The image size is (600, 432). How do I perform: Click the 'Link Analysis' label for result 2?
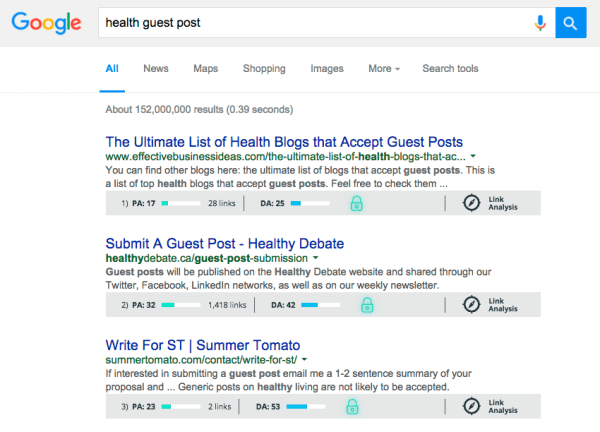pyautogui.click(x=503, y=305)
